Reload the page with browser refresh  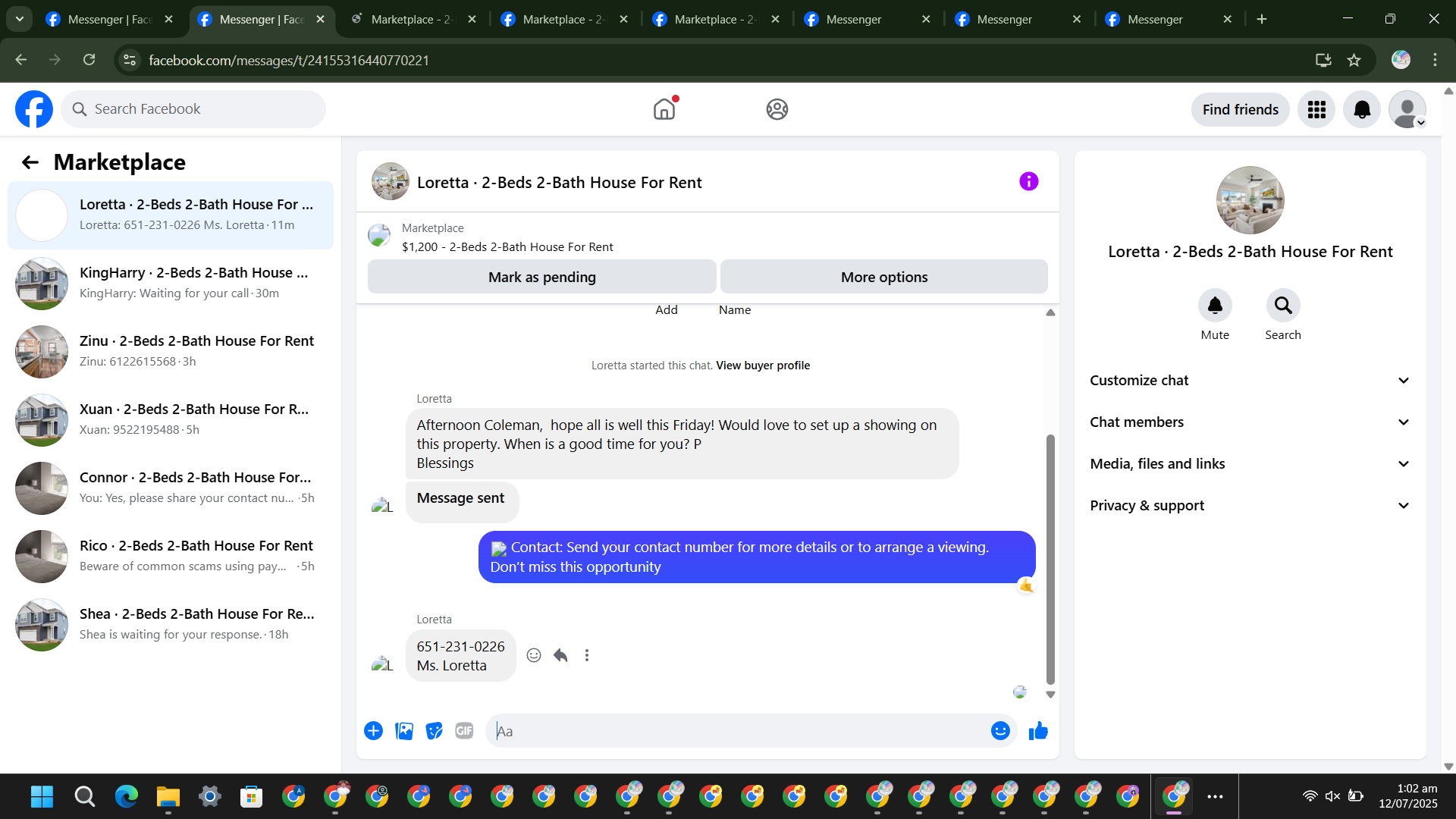tap(89, 60)
